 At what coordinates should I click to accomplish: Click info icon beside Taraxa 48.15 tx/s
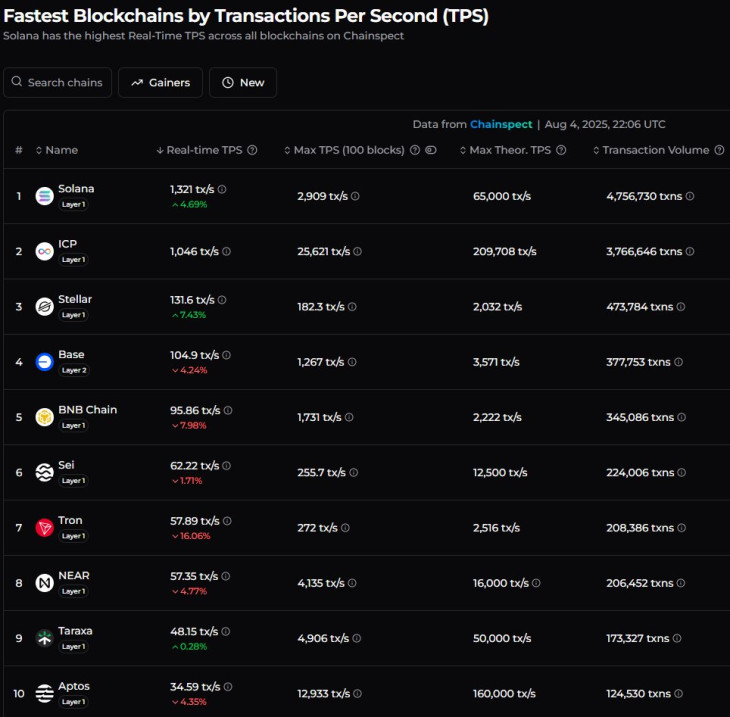coord(226,631)
